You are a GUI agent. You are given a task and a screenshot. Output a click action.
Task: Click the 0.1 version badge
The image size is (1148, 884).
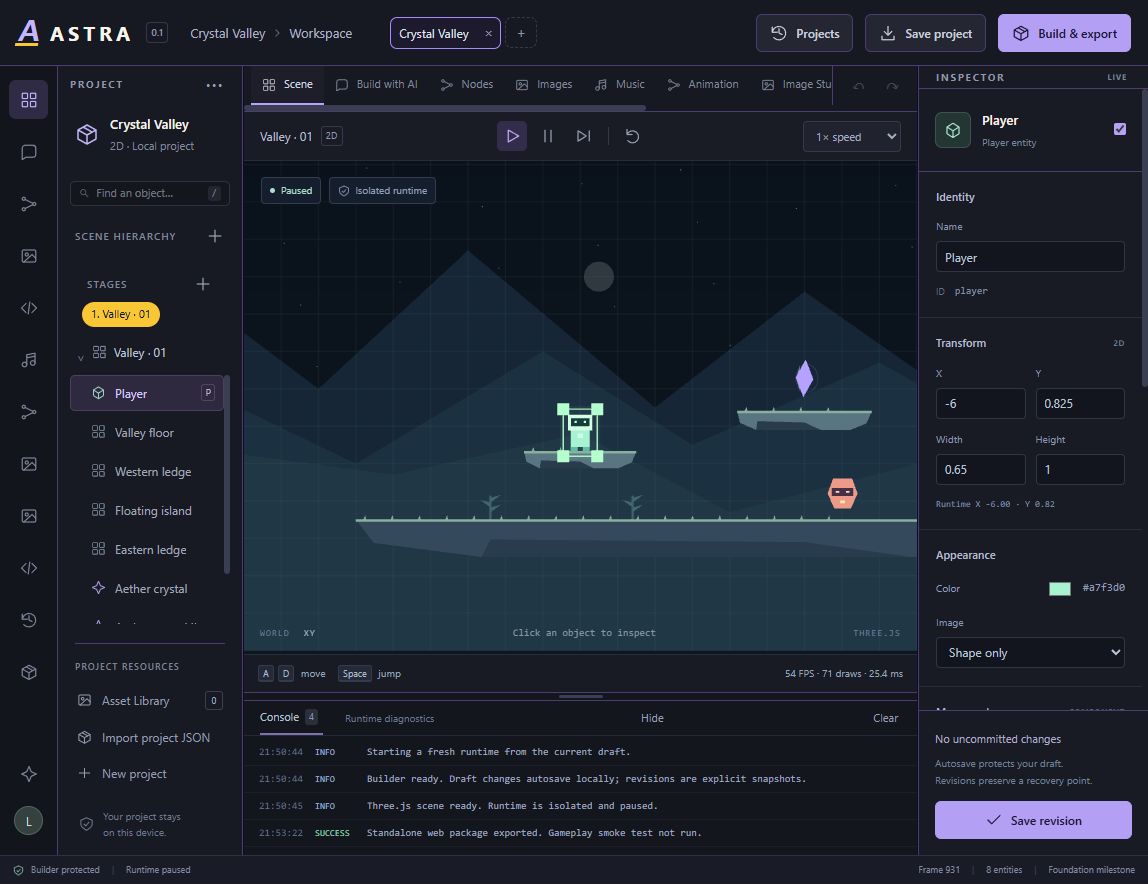(x=157, y=33)
